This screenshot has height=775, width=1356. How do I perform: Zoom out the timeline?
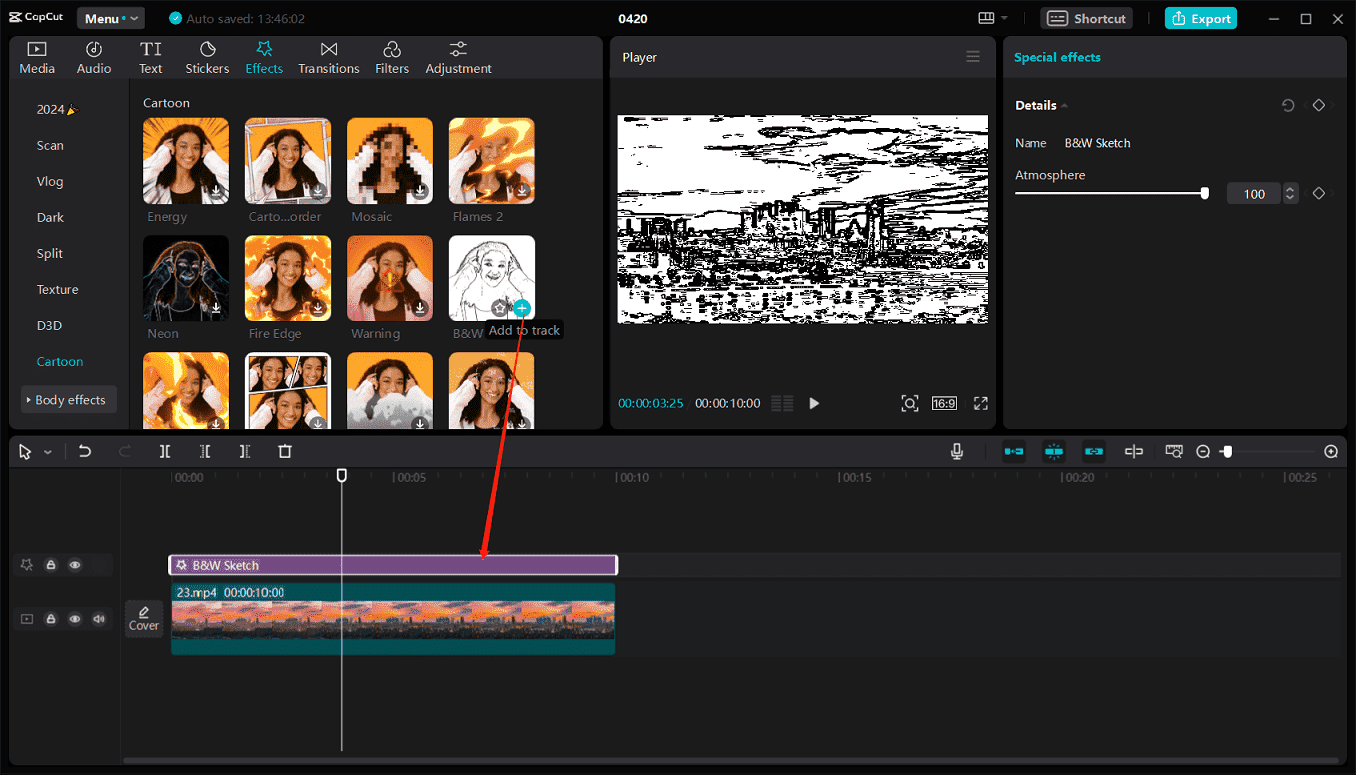pos(1203,452)
